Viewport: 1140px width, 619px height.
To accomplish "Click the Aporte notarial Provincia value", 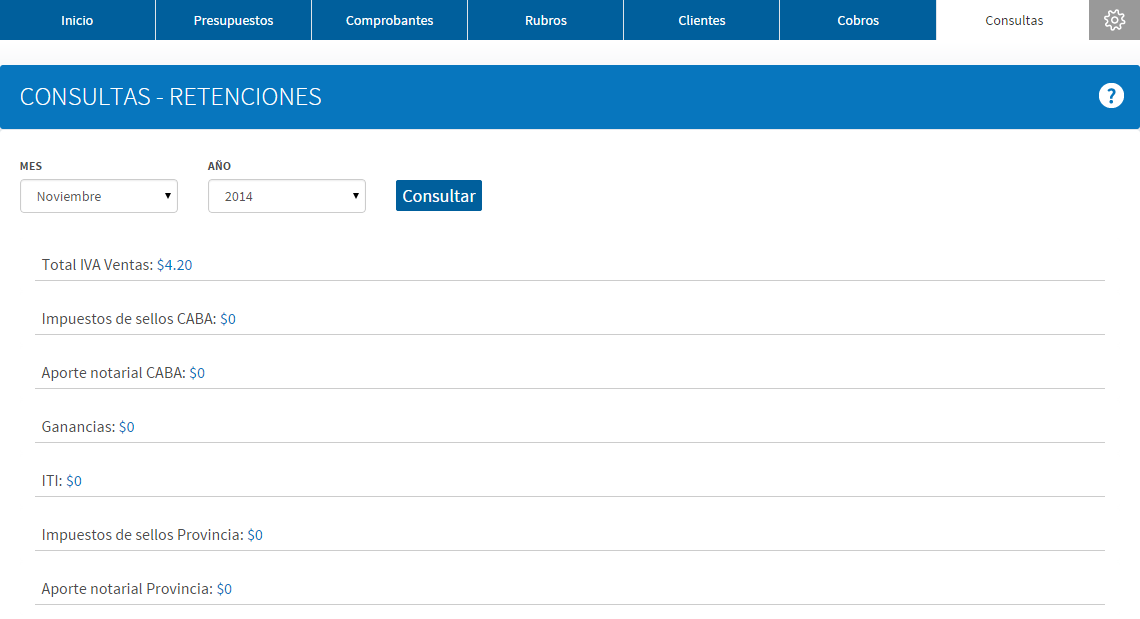I will 224,588.
